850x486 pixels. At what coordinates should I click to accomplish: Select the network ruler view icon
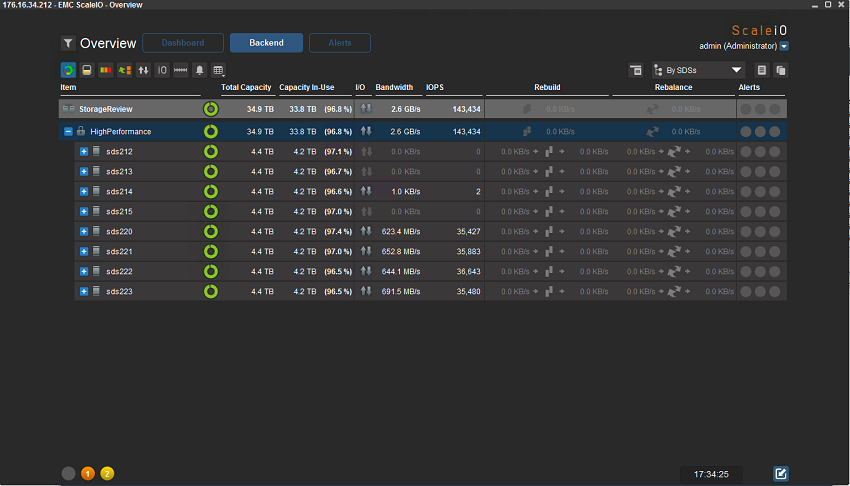click(x=181, y=70)
